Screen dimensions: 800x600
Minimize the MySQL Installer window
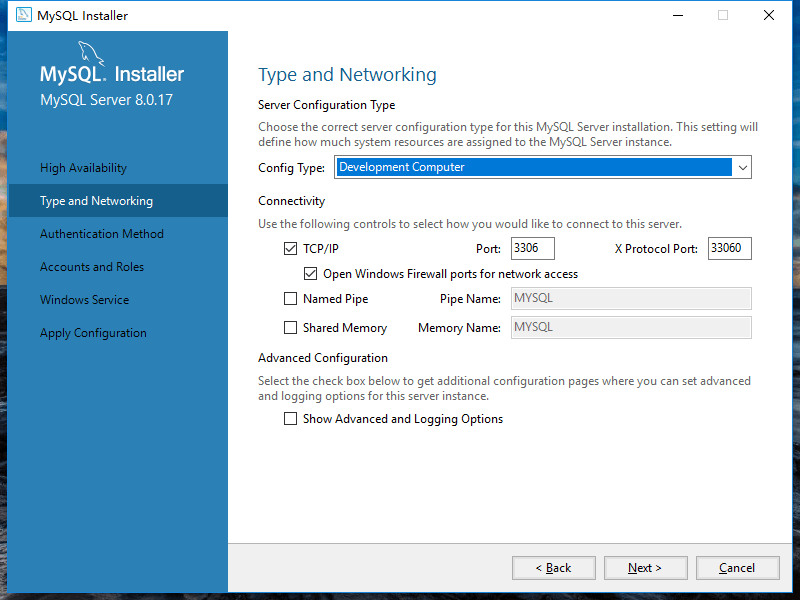pos(677,16)
